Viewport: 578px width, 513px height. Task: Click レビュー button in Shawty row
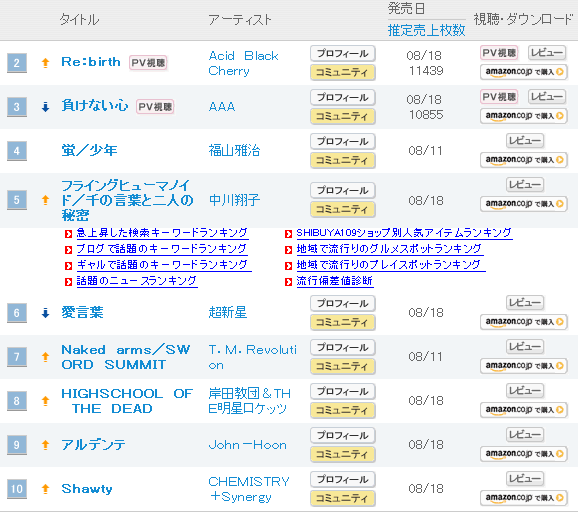pos(525,478)
